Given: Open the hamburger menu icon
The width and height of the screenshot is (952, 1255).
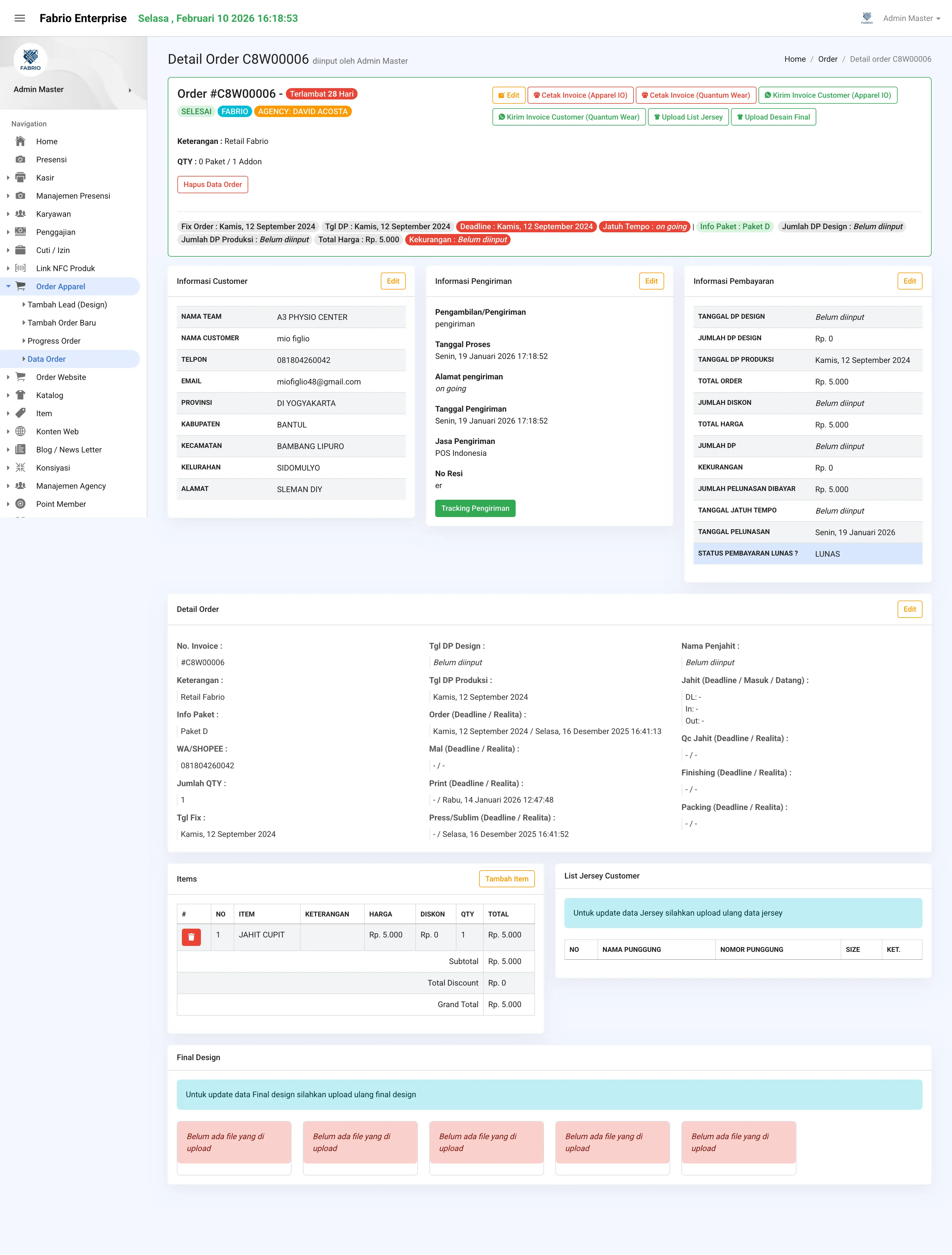Looking at the screenshot, I should (x=20, y=18).
